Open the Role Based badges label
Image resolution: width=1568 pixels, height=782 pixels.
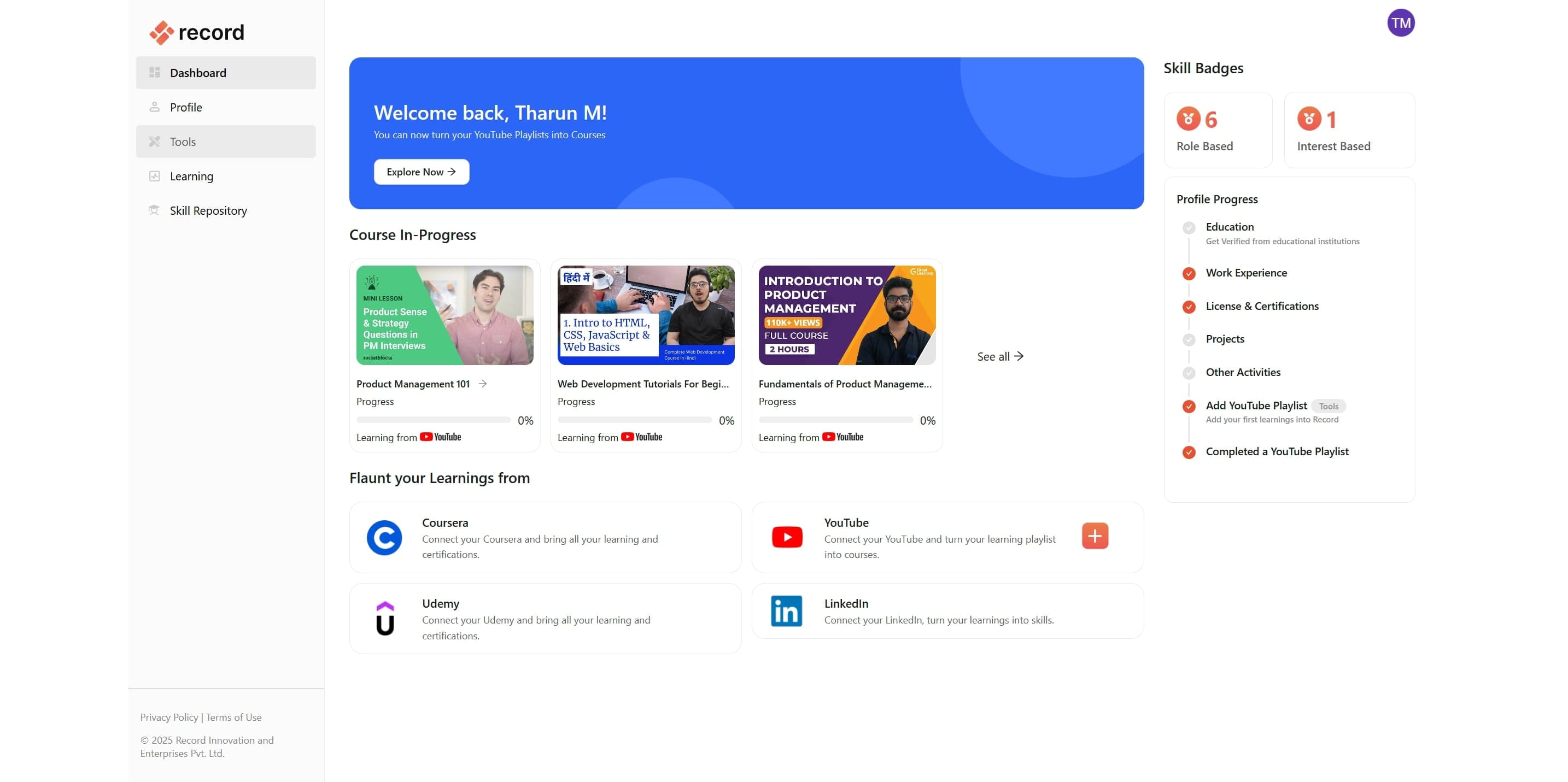click(1204, 146)
